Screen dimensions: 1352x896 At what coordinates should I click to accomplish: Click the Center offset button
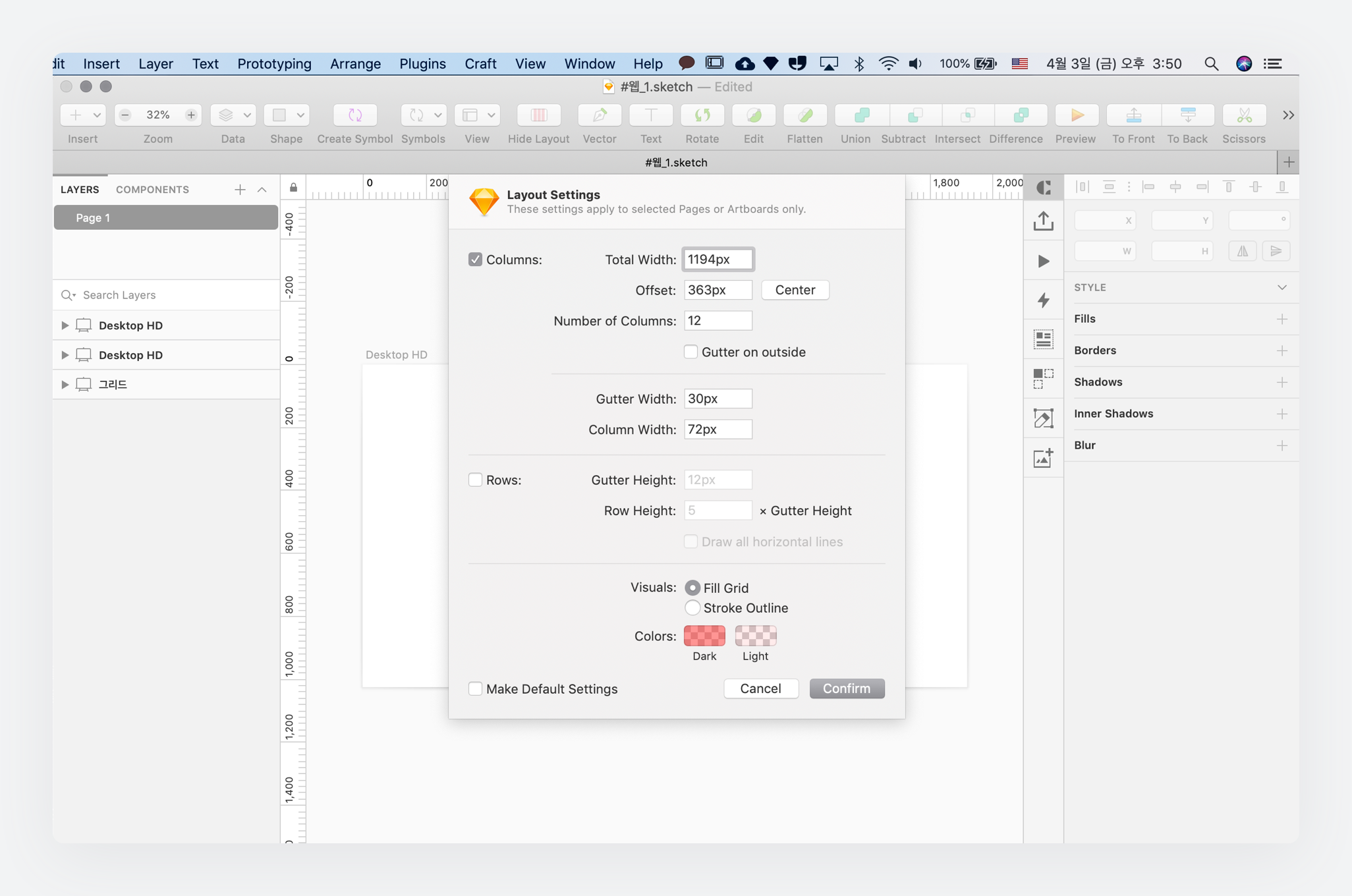(x=795, y=290)
